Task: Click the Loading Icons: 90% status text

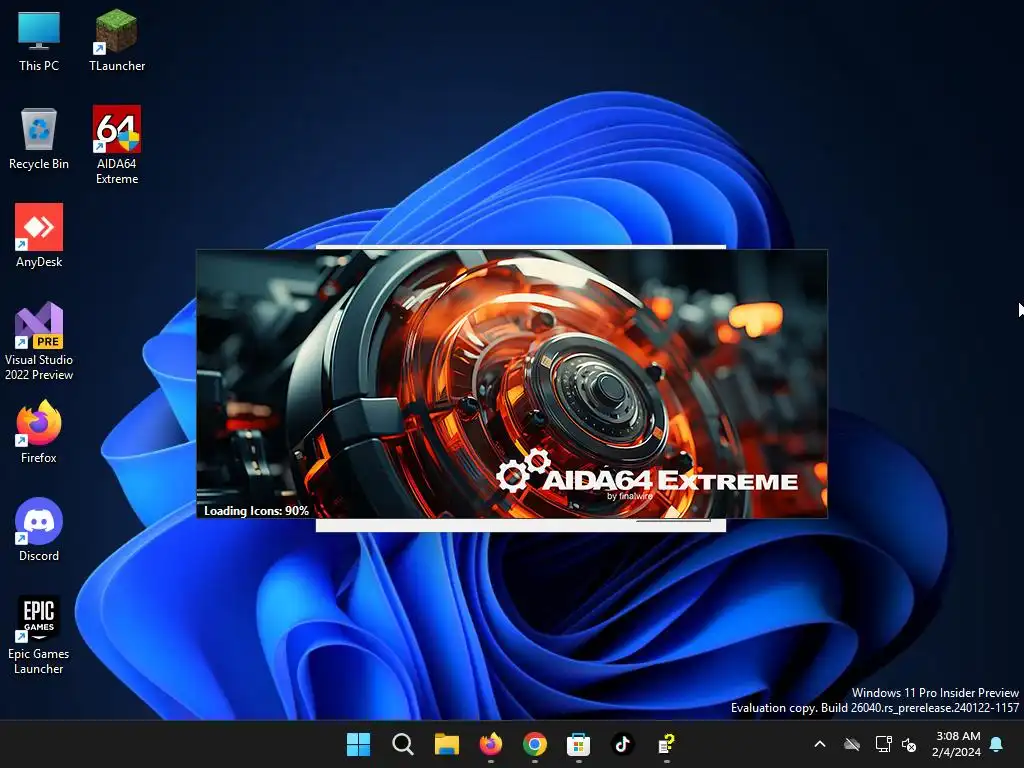Action: pos(256,511)
